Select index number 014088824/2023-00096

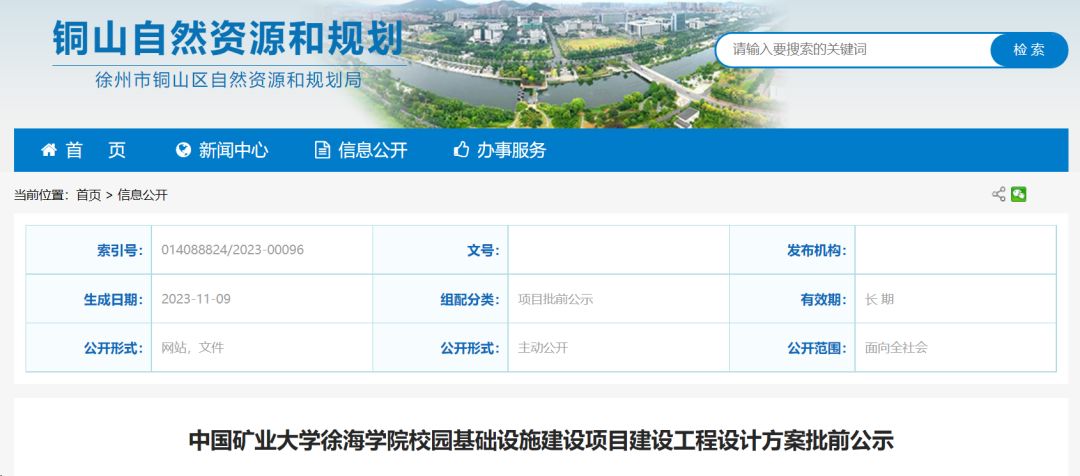click(232, 250)
